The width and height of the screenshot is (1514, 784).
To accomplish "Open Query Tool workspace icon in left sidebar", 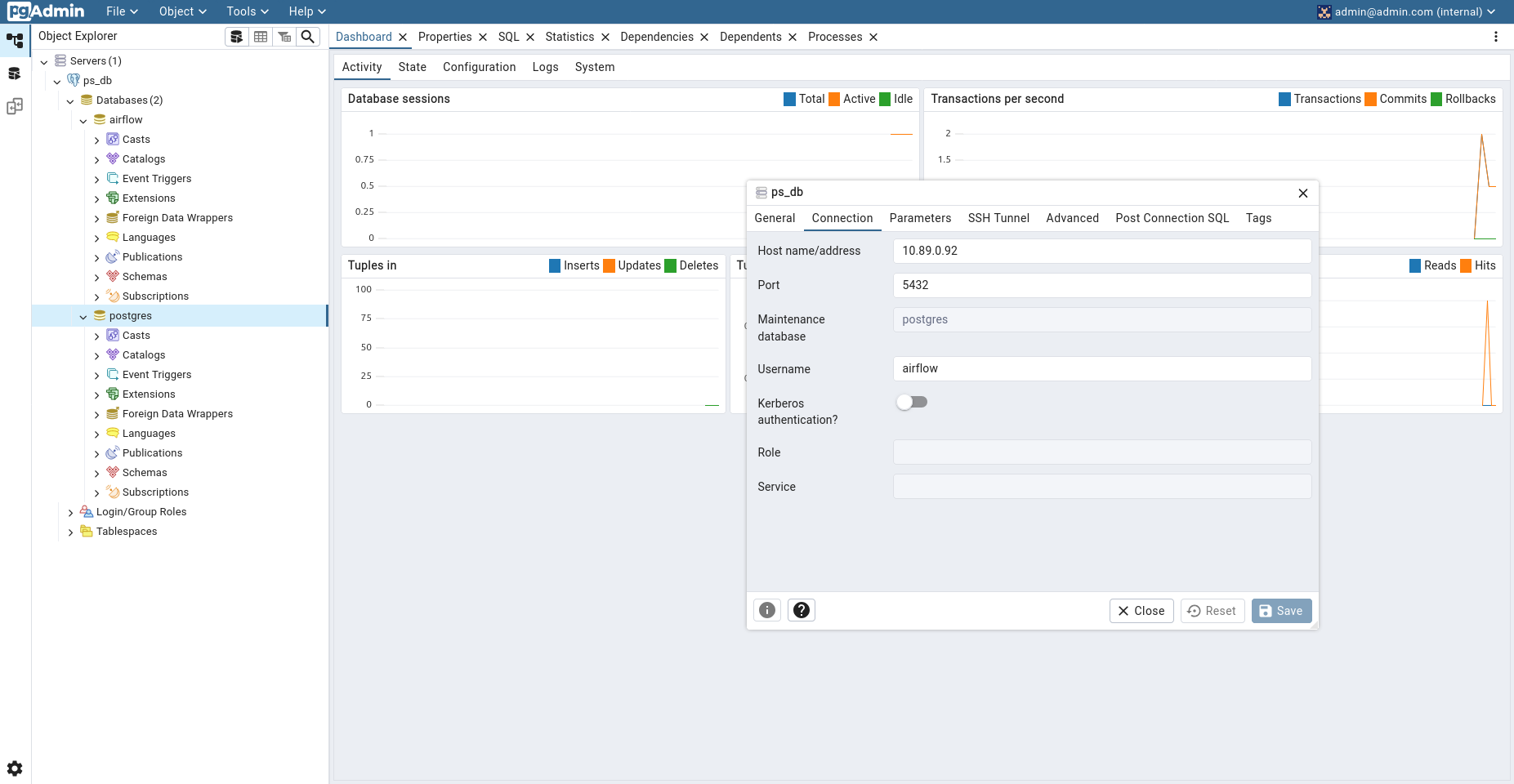I will point(15,73).
